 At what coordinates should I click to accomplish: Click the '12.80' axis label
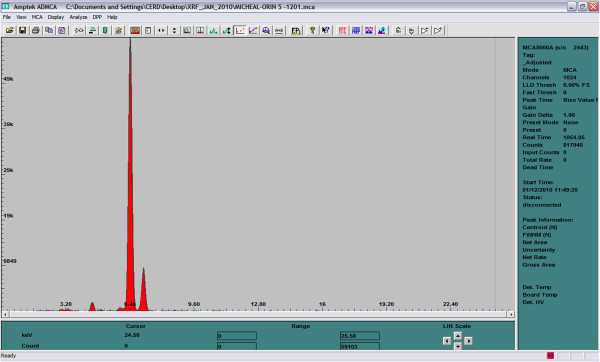point(258,304)
